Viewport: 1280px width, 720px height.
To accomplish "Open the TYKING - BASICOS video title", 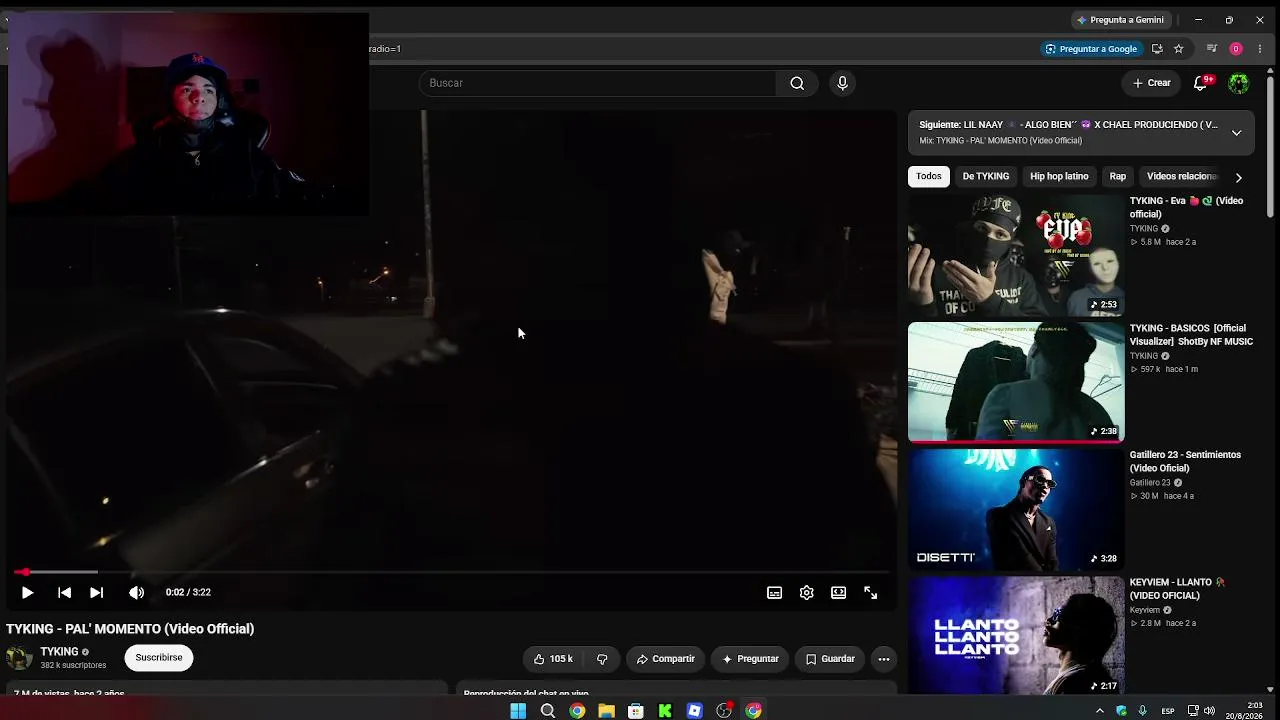I will (x=1191, y=335).
